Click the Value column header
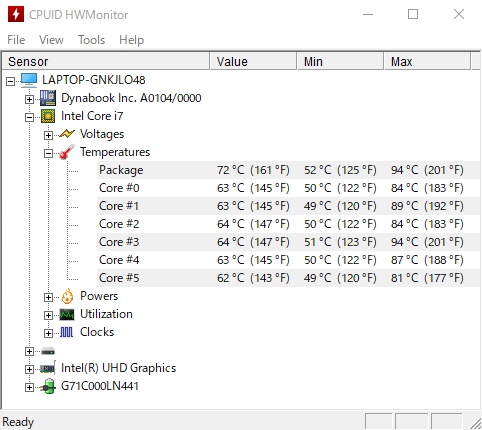482x430 pixels. click(x=253, y=62)
